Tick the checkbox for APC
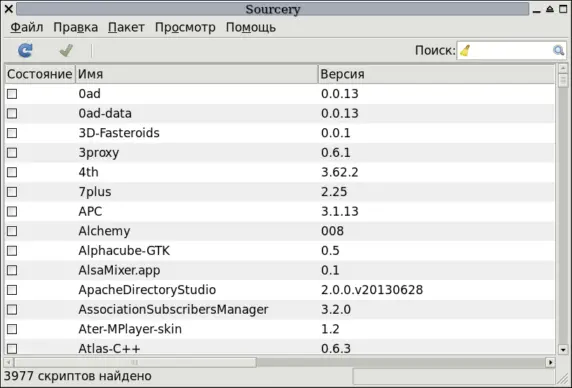This screenshot has height=388, width=572. click(12, 212)
